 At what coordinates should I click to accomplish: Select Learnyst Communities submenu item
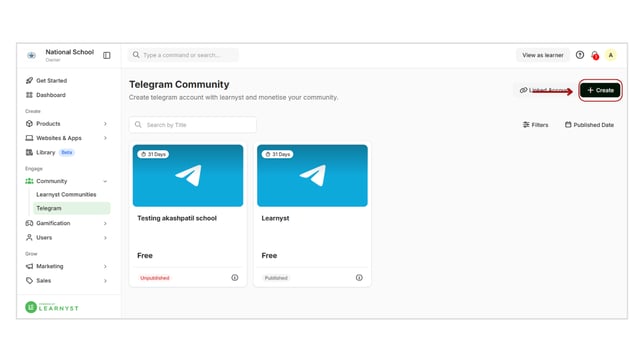[x=66, y=195]
